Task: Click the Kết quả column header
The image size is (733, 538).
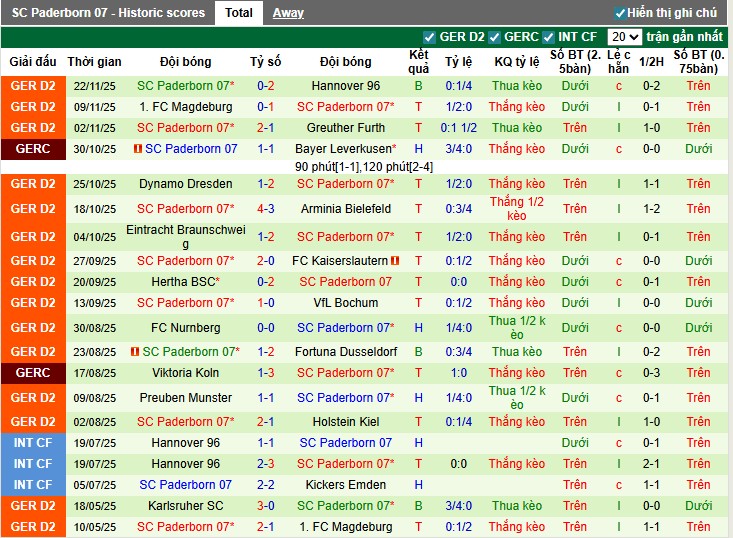Action: click(418, 62)
